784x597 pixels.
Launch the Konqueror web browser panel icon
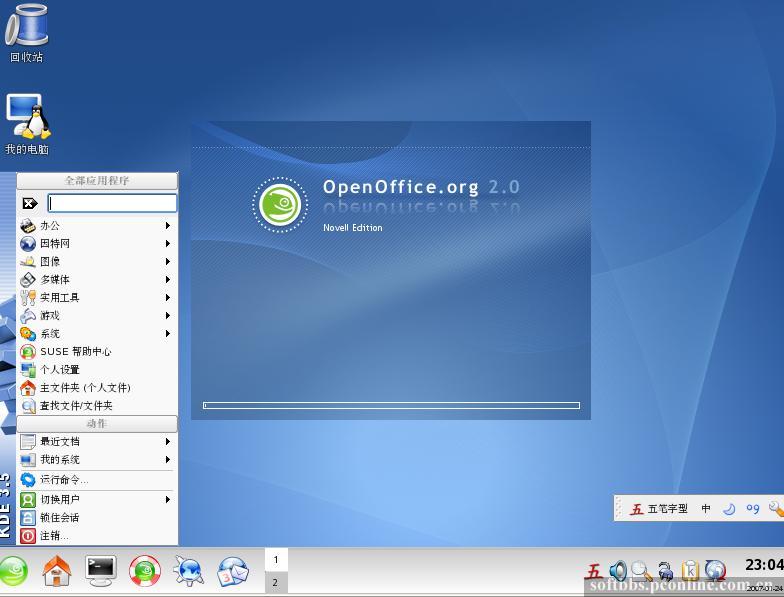click(188, 570)
